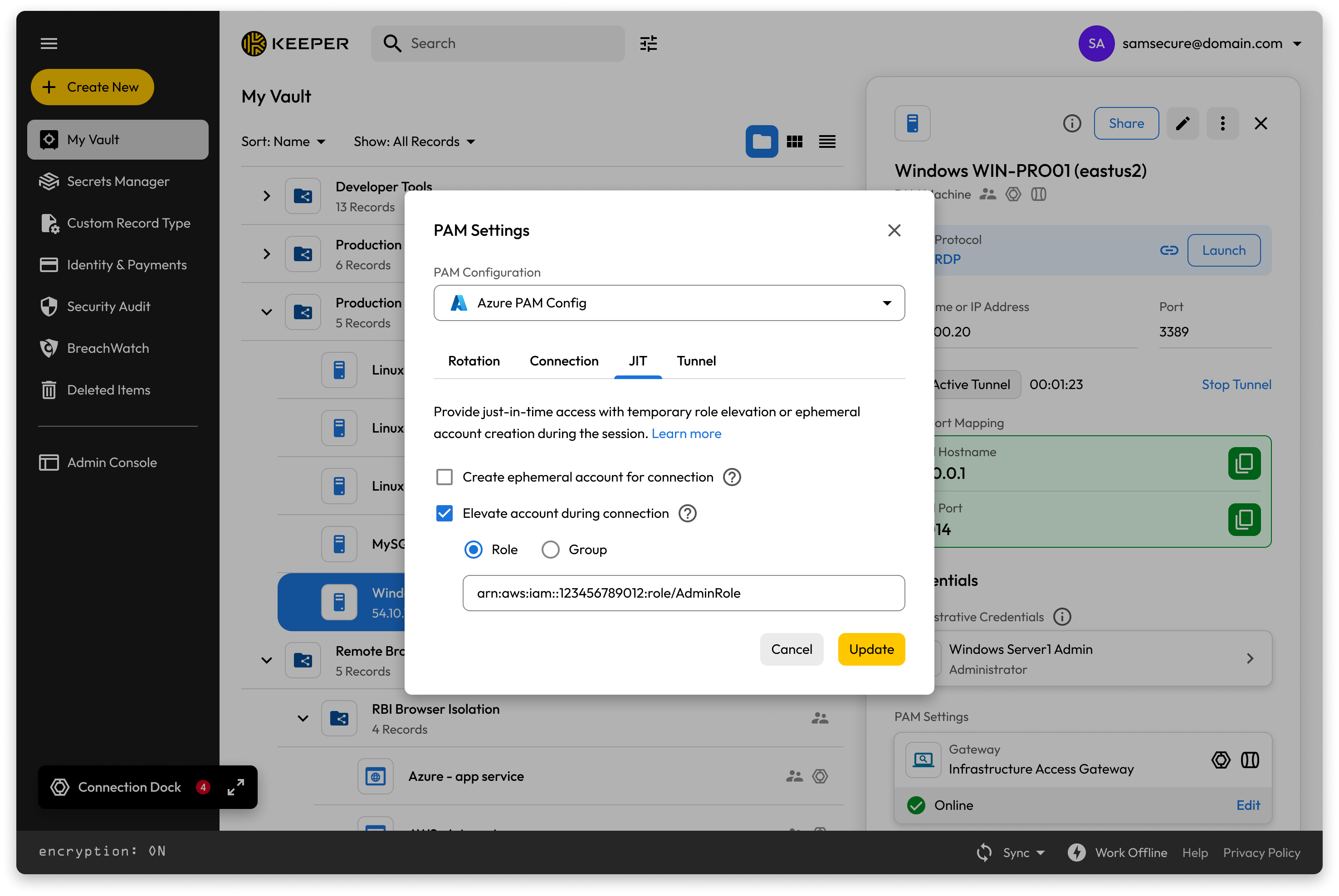Switch to grid view layout
Screen dimensions: 1339x896
794,142
